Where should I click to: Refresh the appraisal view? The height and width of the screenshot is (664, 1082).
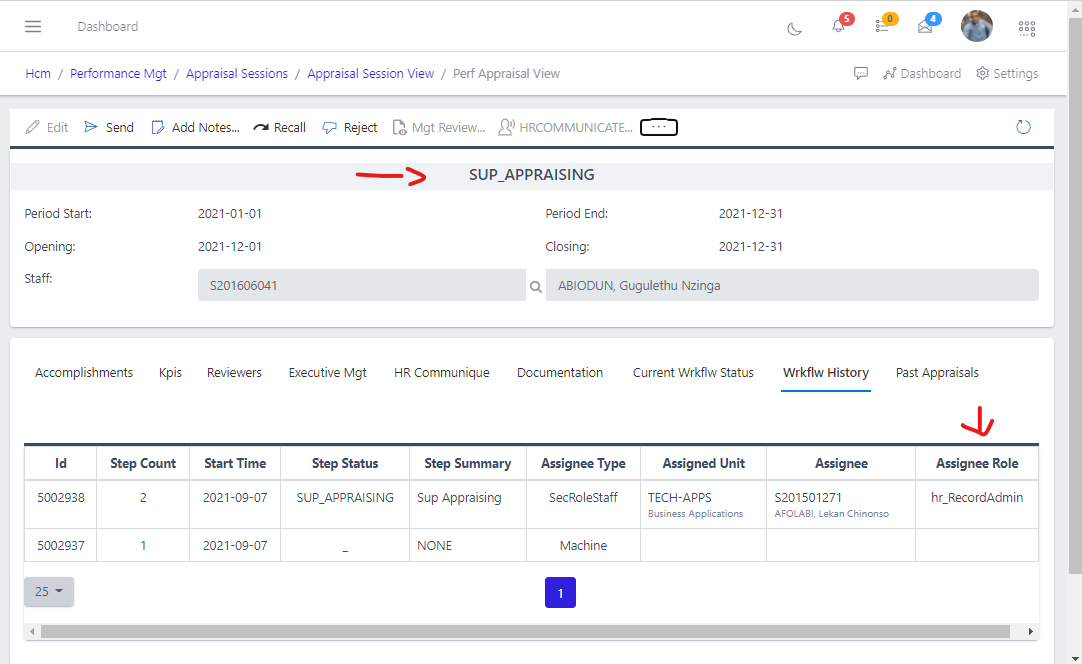pos(1023,127)
